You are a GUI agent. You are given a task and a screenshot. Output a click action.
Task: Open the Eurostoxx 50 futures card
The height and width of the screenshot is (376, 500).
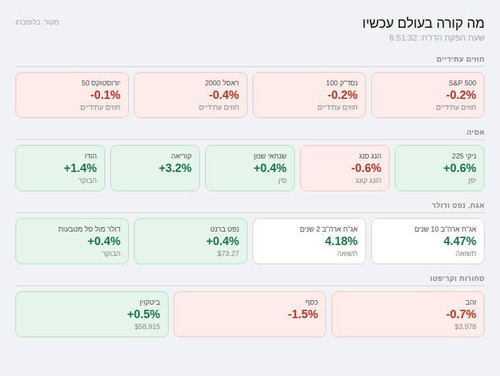point(72,95)
